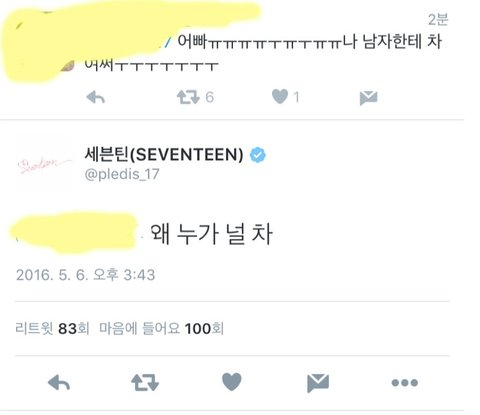This screenshot has width=480, height=415.
Task: Reply to the SEVENTEEN tweet
Action: [59, 382]
